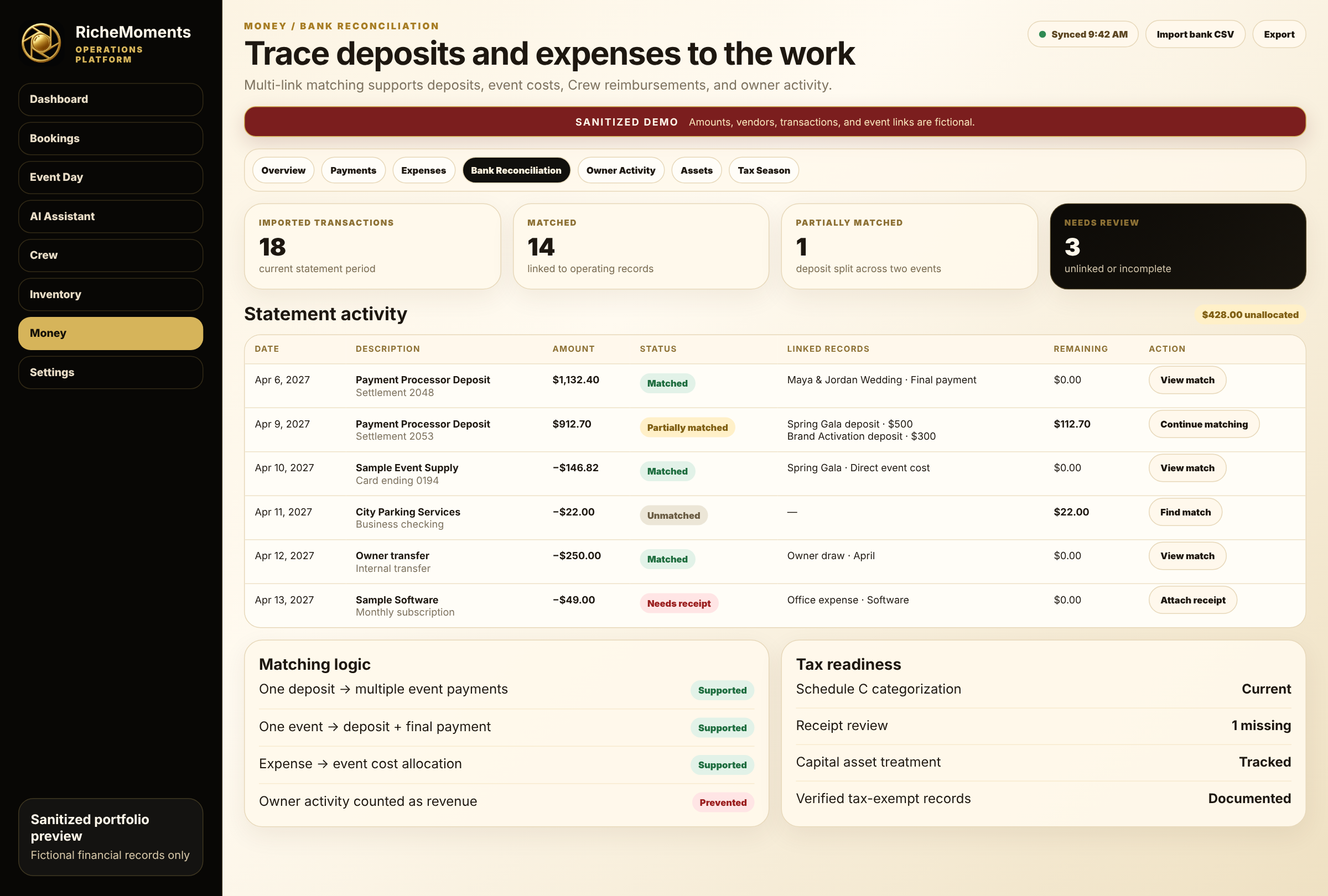Click the Date column header
Image resolution: width=1328 pixels, height=896 pixels.
tap(267, 349)
